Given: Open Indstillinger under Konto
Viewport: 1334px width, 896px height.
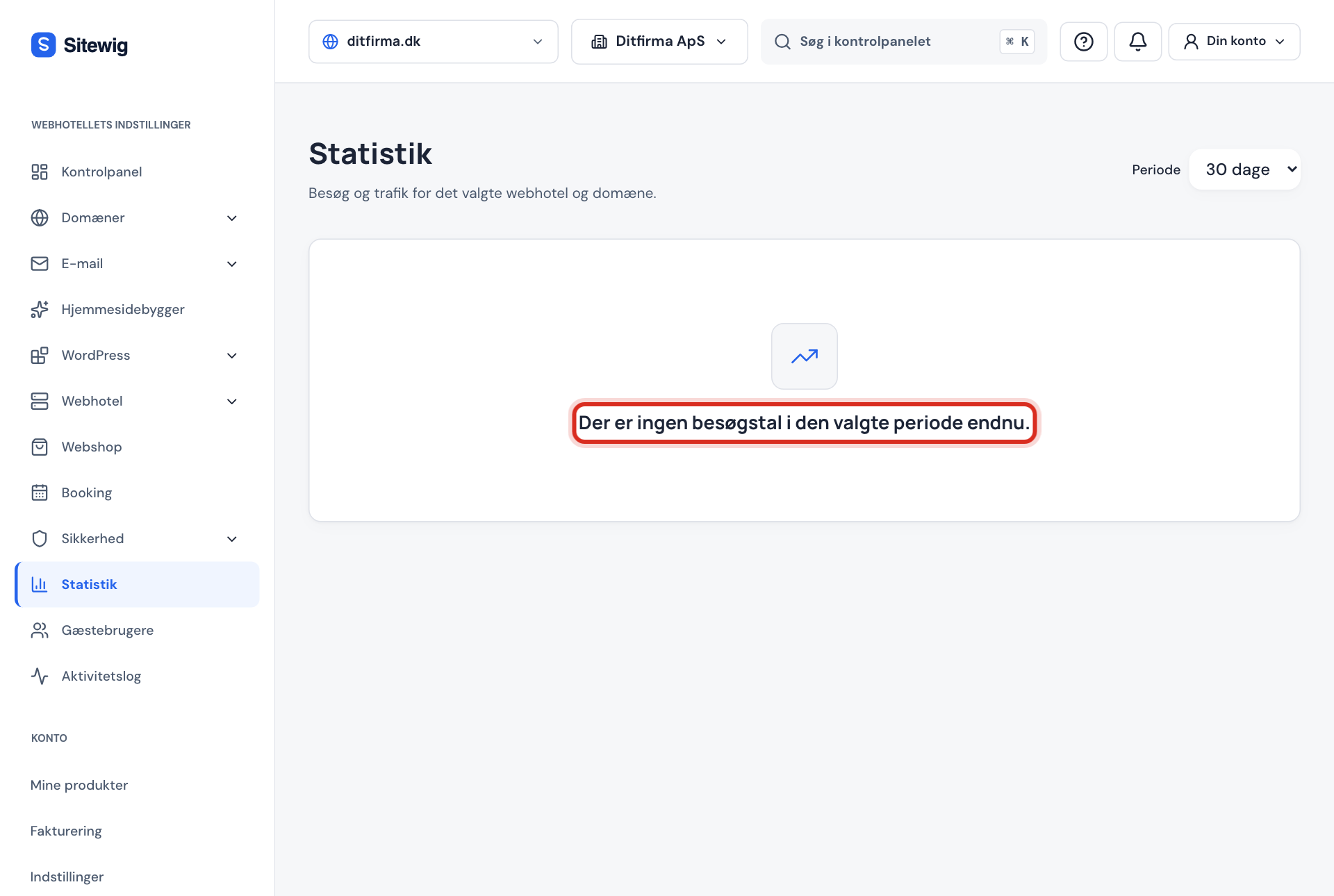Looking at the screenshot, I should [x=67, y=877].
